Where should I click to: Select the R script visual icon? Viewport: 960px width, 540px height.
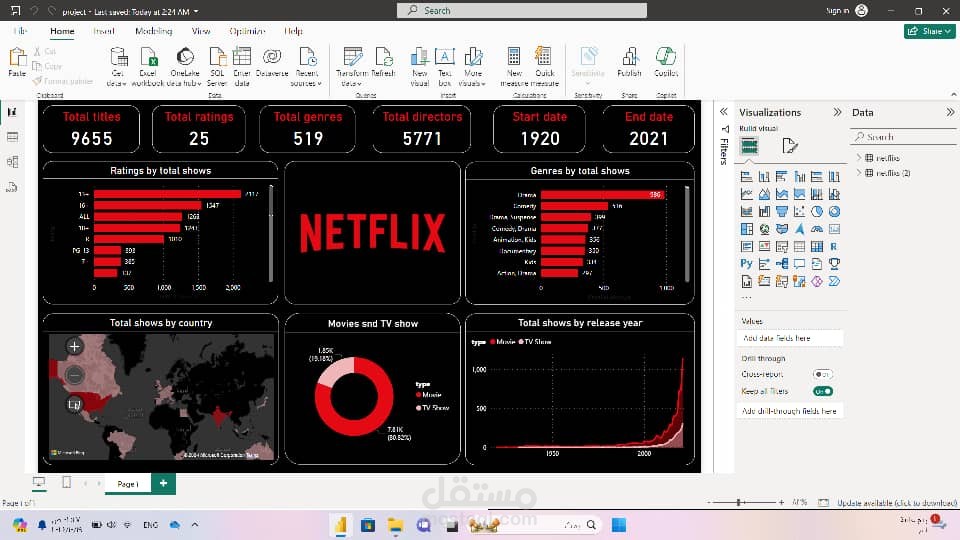point(834,247)
